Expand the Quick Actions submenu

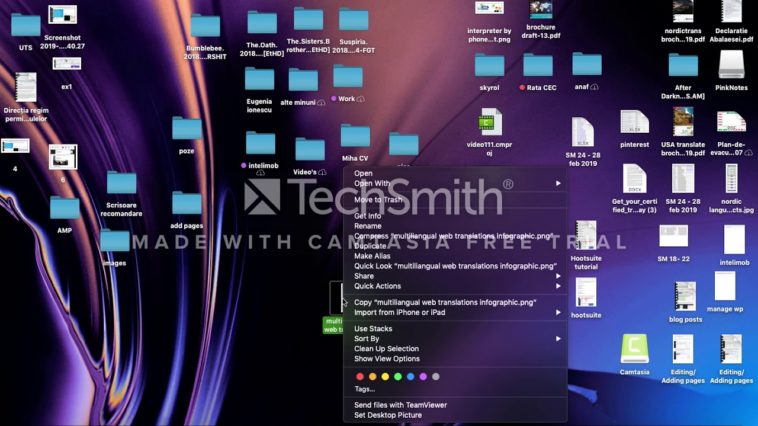[x=376, y=286]
